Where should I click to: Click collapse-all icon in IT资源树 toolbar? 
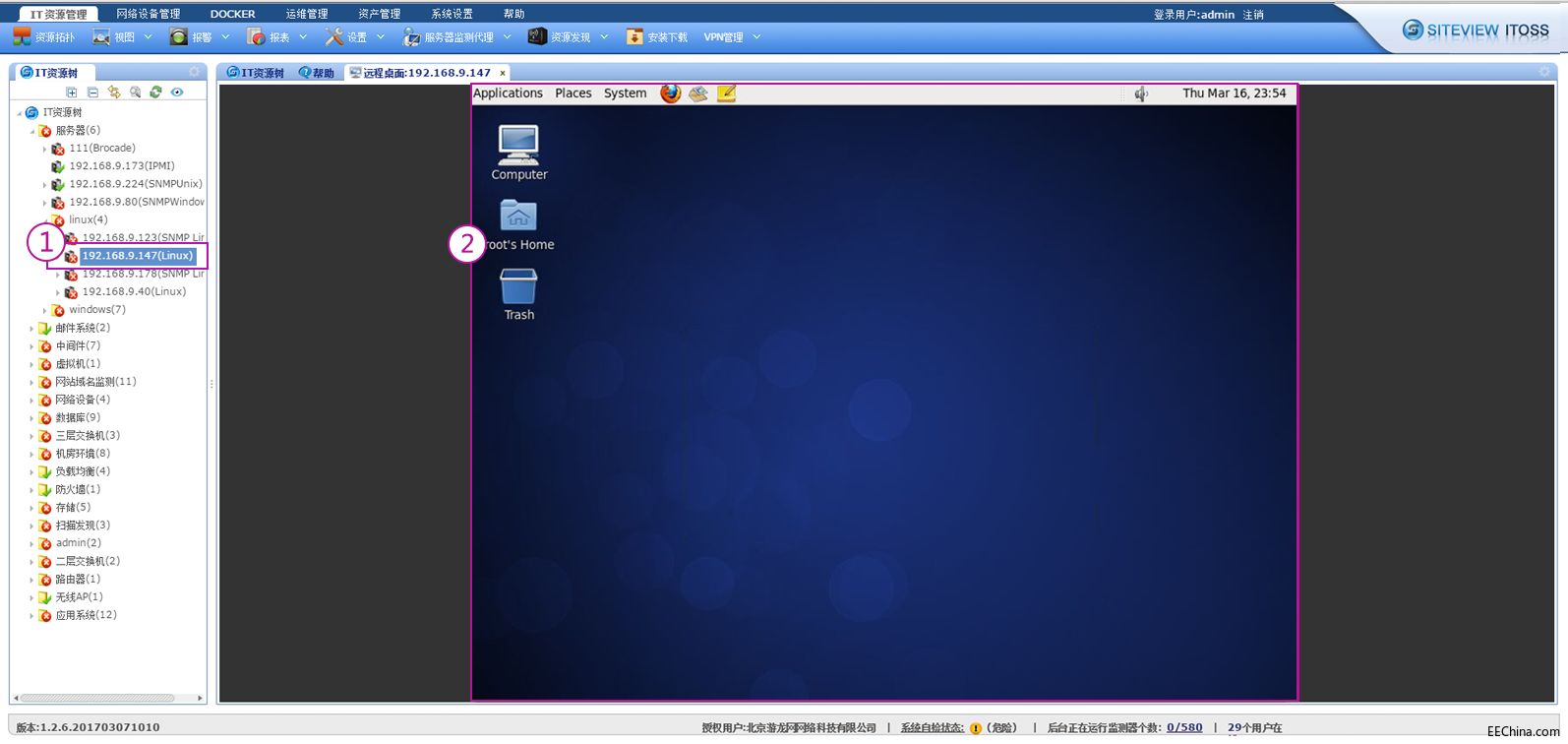(x=92, y=93)
